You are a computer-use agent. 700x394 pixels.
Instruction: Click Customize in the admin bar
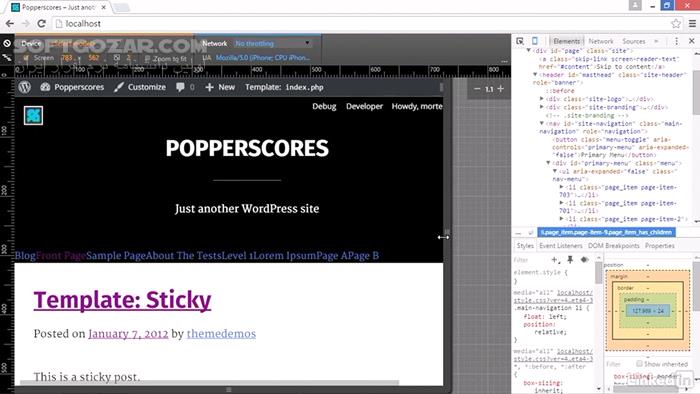(140, 87)
